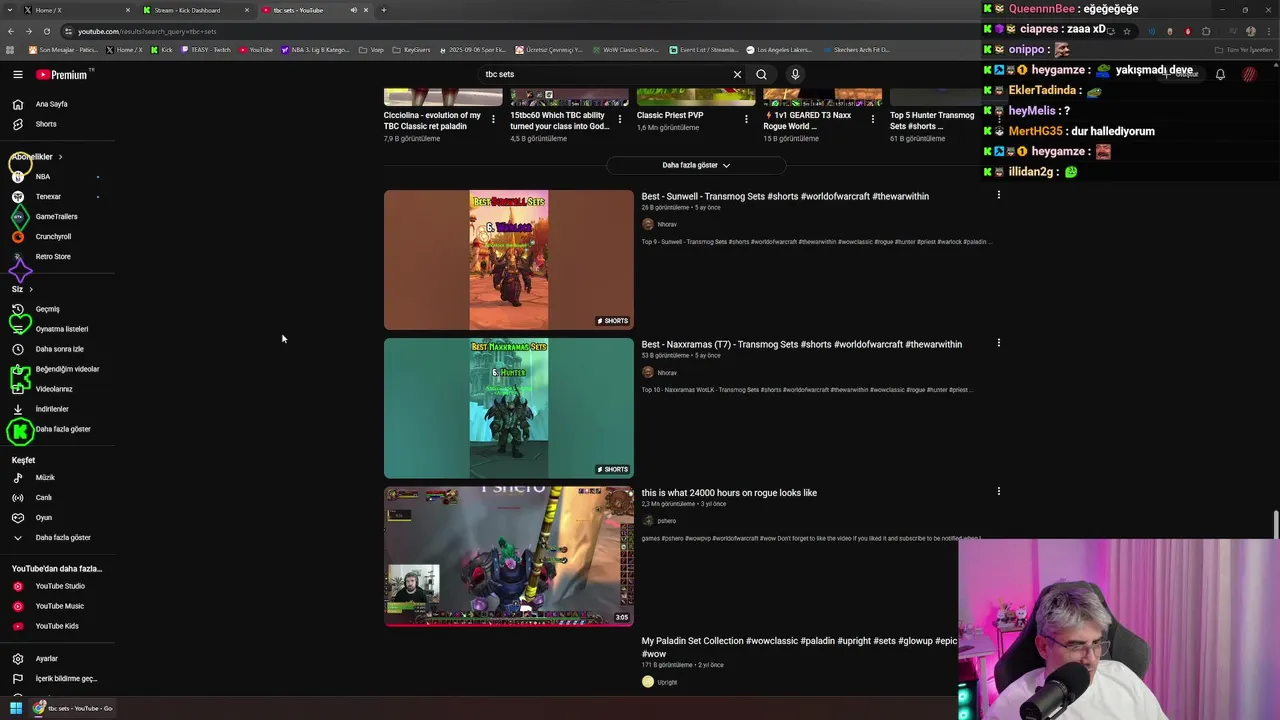
Task: Click the browser address bar URL
Action: point(147,31)
